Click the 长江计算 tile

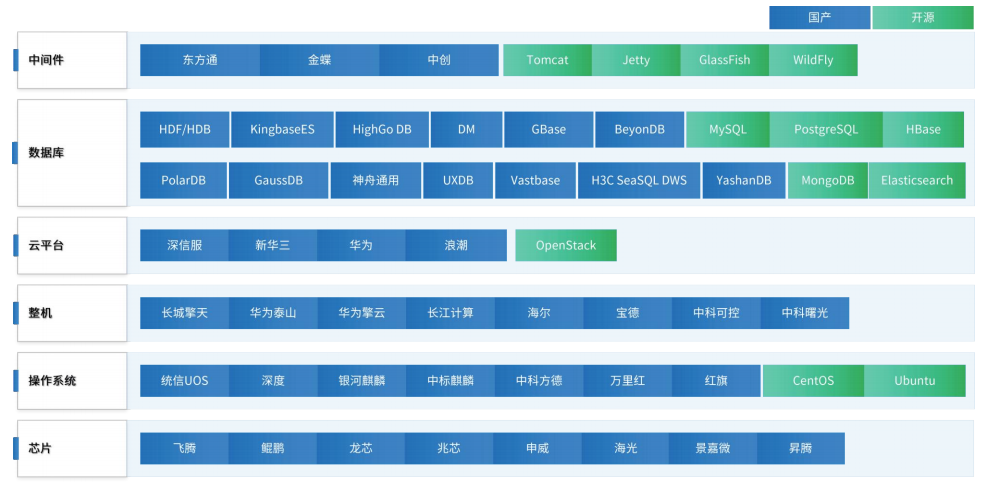coord(450,312)
